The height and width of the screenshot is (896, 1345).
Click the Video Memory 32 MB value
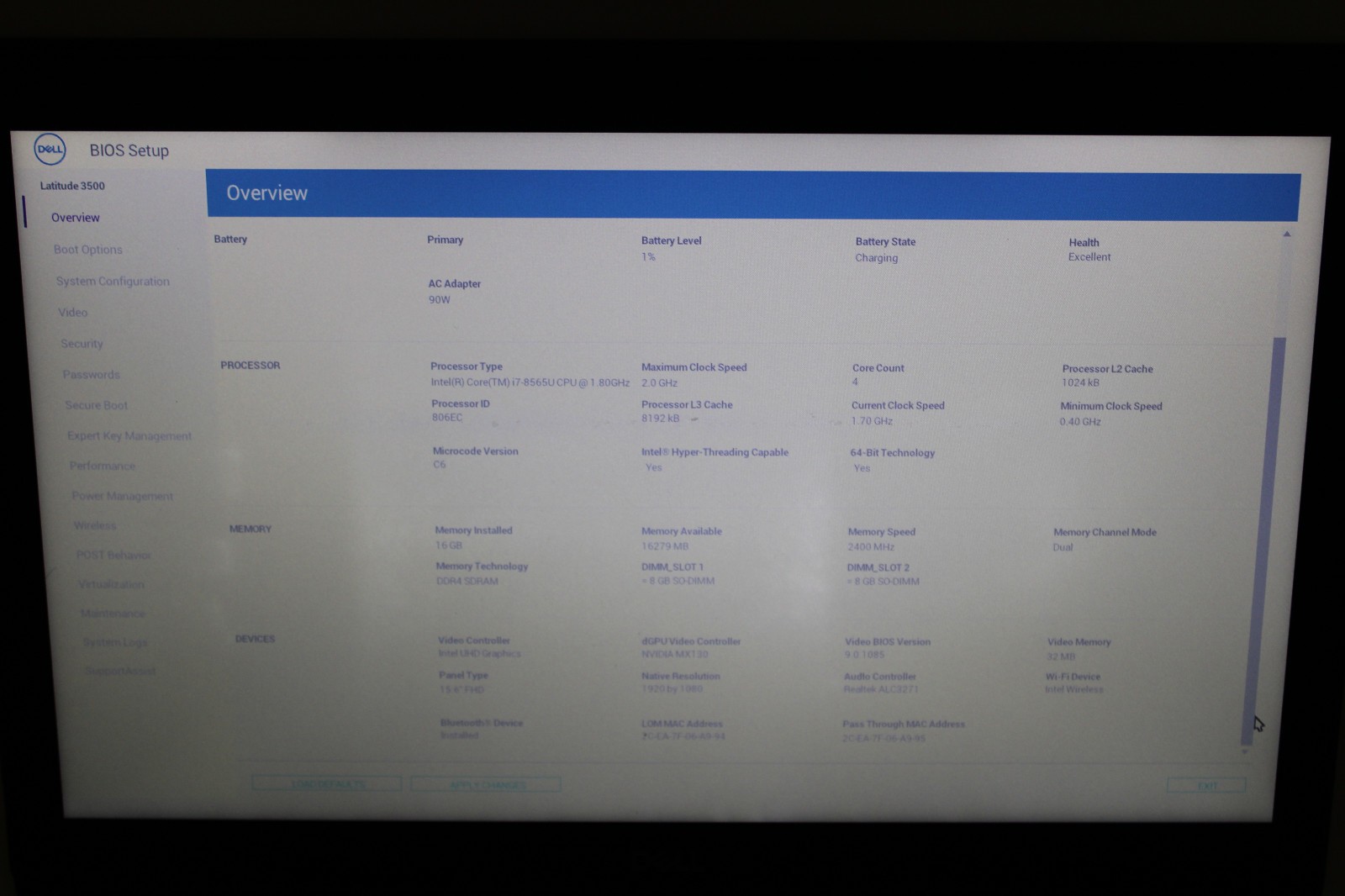tap(1061, 656)
